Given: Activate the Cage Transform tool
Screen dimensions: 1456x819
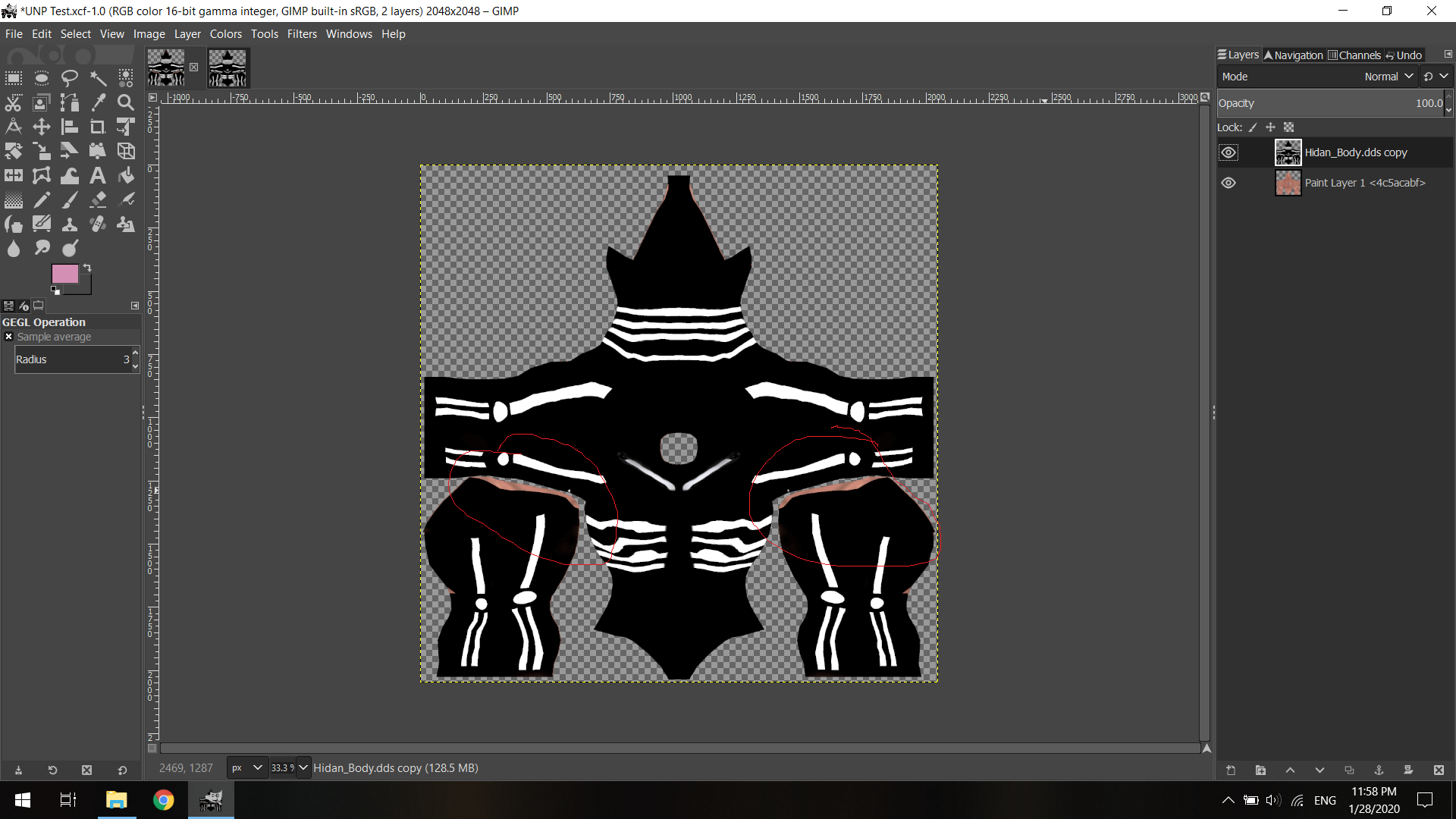Looking at the screenshot, I should (x=42, y=175).
